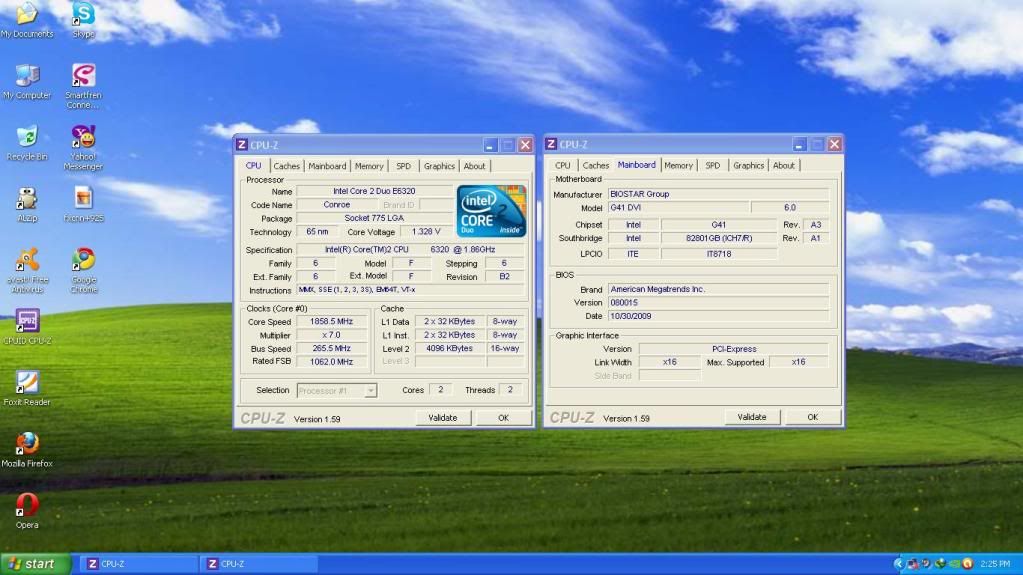Image resolution: width=1023 pixels, height=575 pixels.
Task: Open About tab in right CPU-Z window
Action: 784,166
